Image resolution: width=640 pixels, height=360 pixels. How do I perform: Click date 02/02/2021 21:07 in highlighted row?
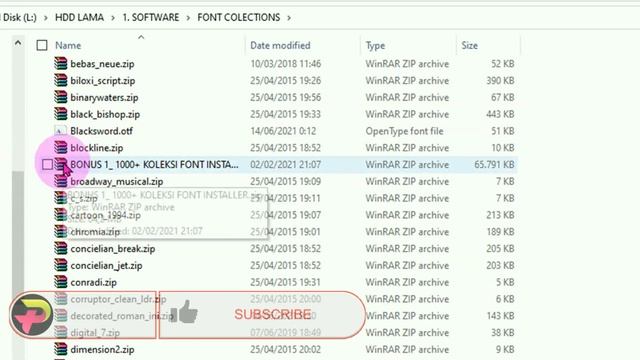tap(285, 164)
